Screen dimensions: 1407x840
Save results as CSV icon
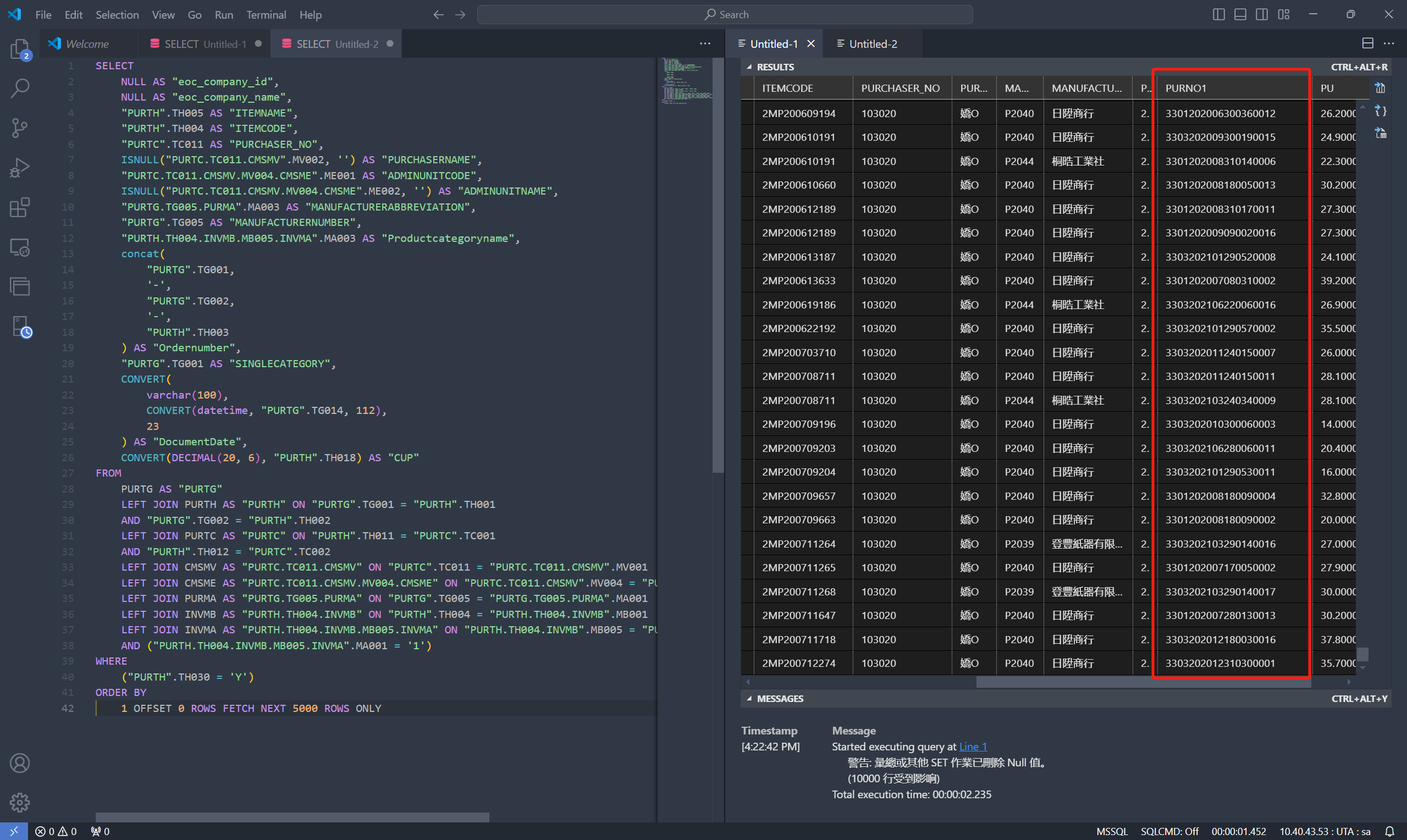pos(1381,89)
